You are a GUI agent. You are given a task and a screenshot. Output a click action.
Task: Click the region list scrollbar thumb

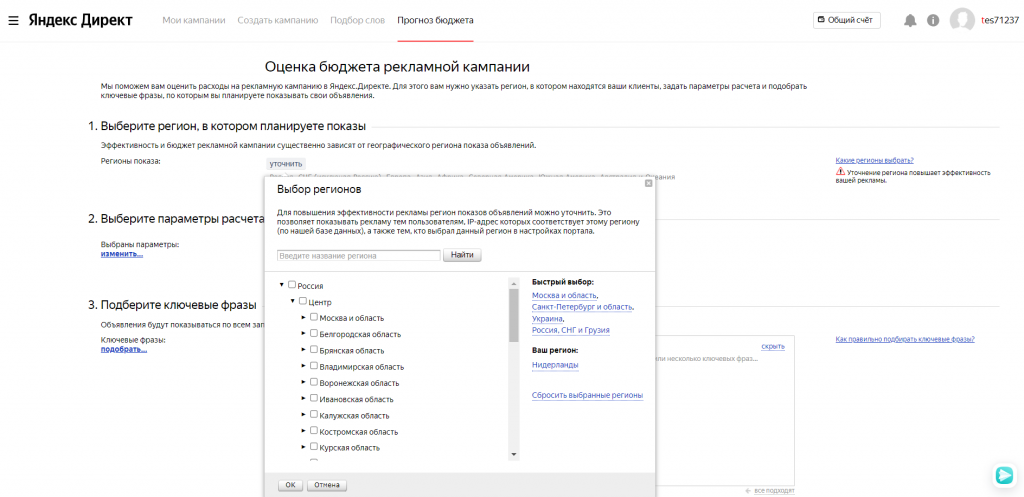[513, 315]
